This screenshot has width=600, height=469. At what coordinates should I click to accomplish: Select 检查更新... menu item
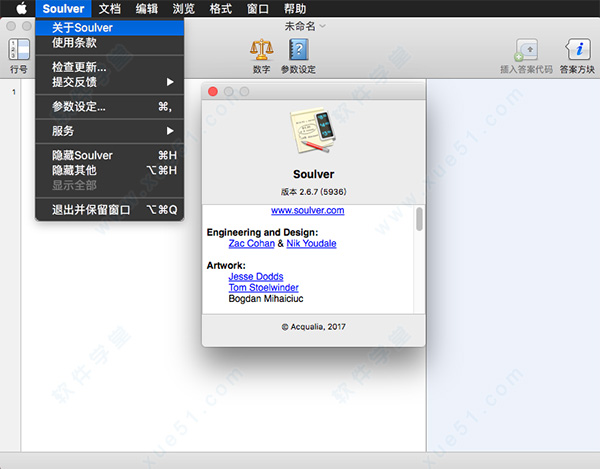coord(109,67)
